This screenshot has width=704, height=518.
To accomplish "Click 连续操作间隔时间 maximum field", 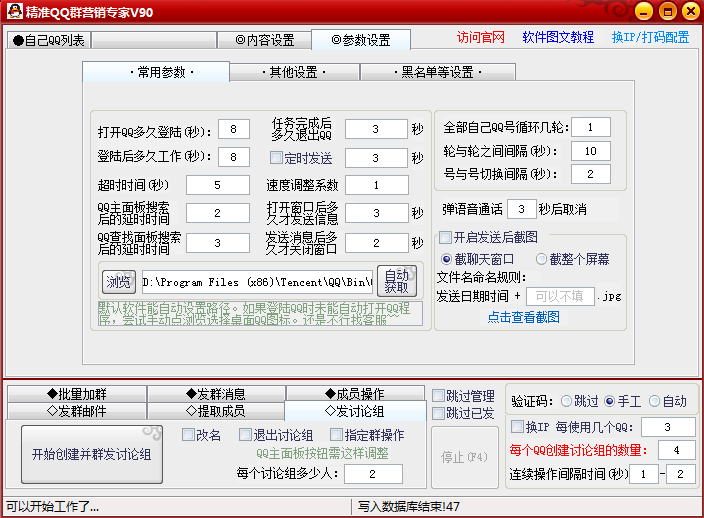I will coord(681,474).
